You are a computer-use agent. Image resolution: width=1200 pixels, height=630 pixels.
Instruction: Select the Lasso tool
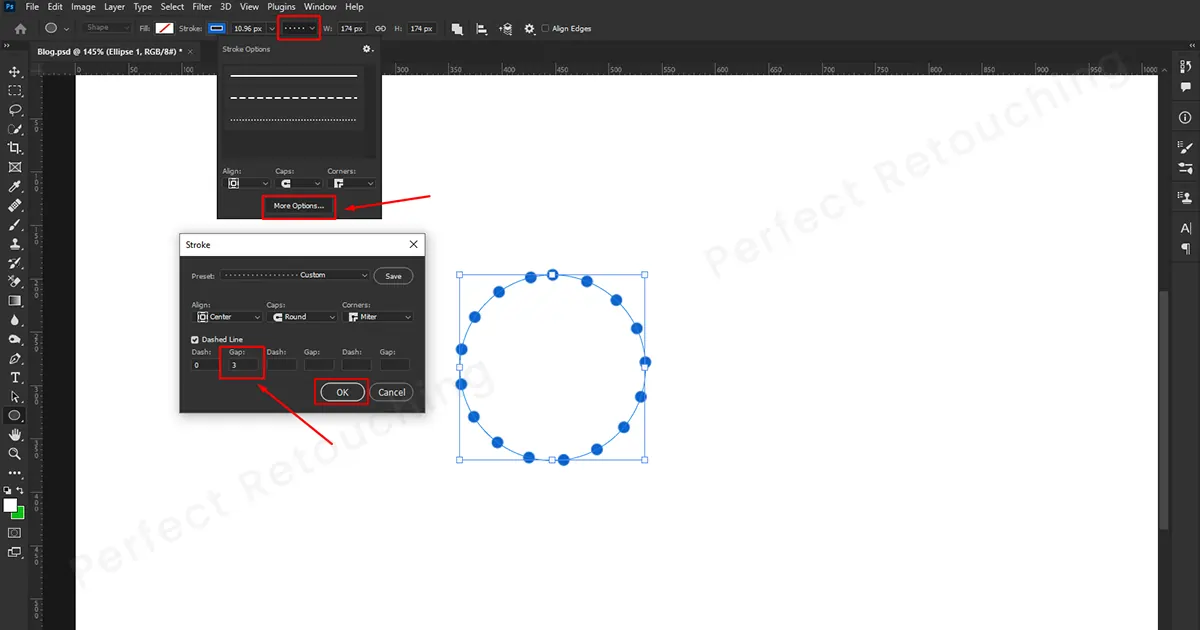15,110
